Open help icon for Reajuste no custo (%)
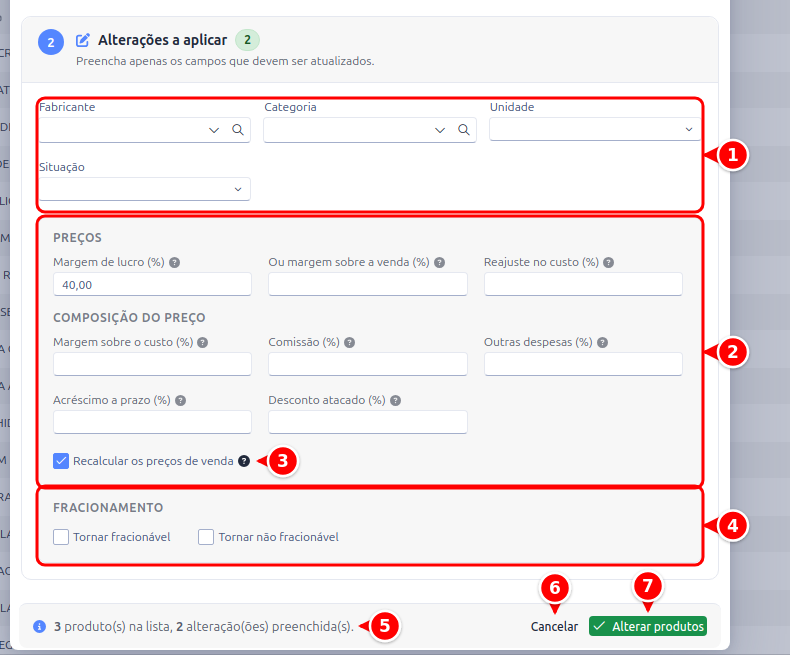Image resolution: width=790 pixels, height=655 pixels. pyautogui.click(x=609, y=263)
